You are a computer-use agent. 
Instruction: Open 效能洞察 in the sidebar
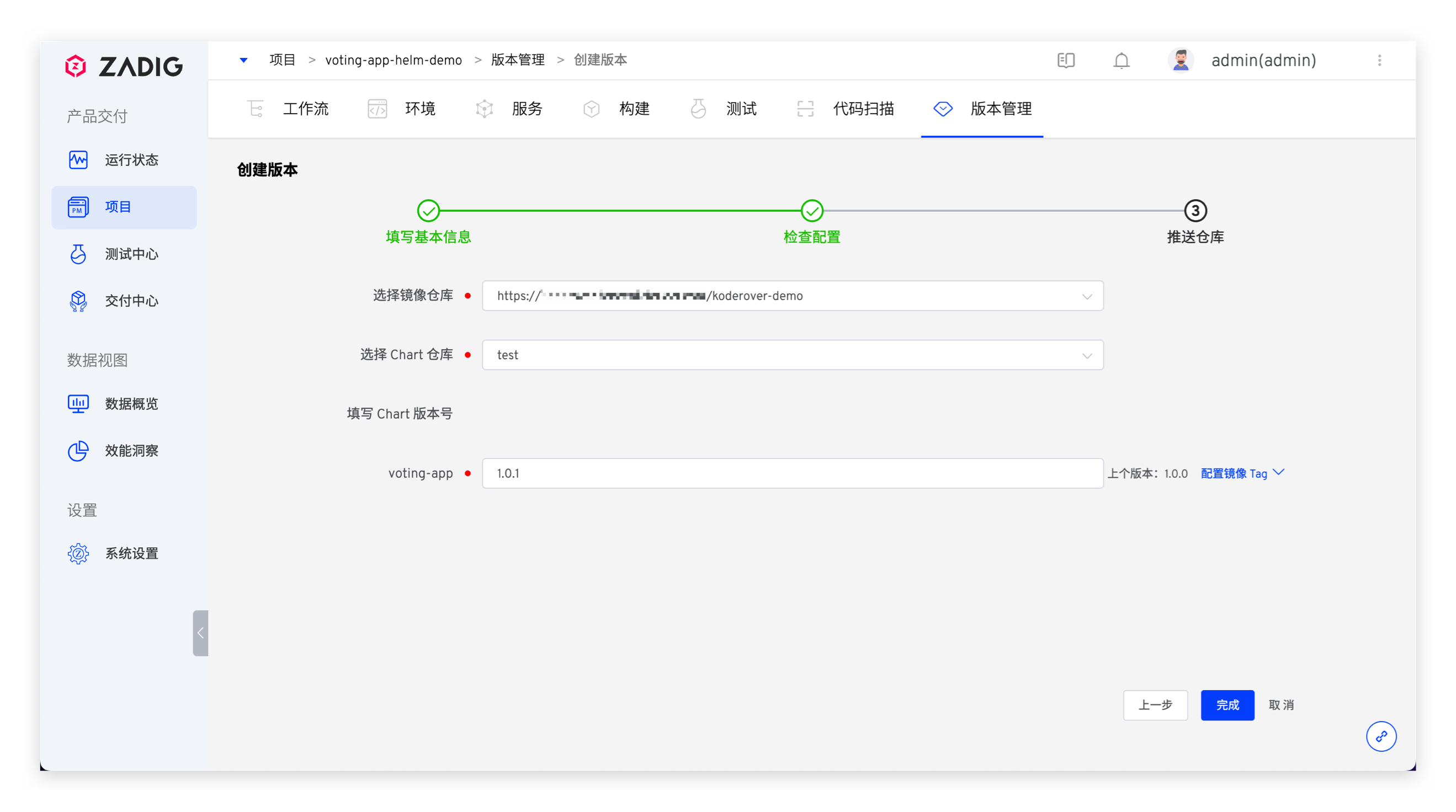click(131, 450)
